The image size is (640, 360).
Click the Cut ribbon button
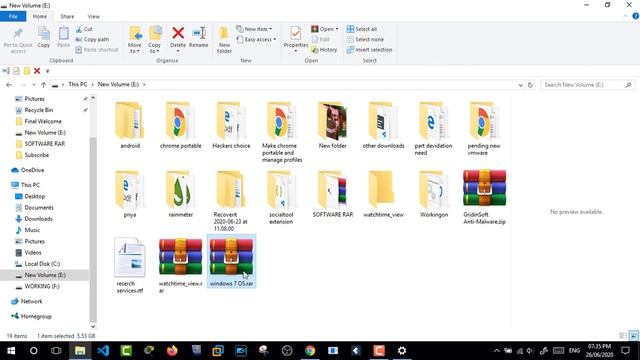(84, 29)
